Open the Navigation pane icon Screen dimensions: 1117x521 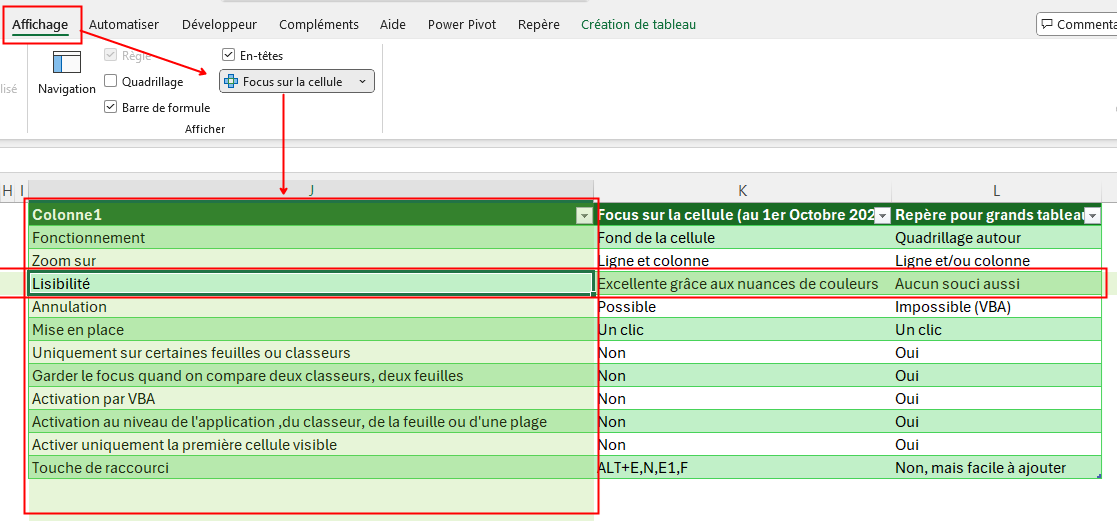pyautogui.click(x=66, y=64)
